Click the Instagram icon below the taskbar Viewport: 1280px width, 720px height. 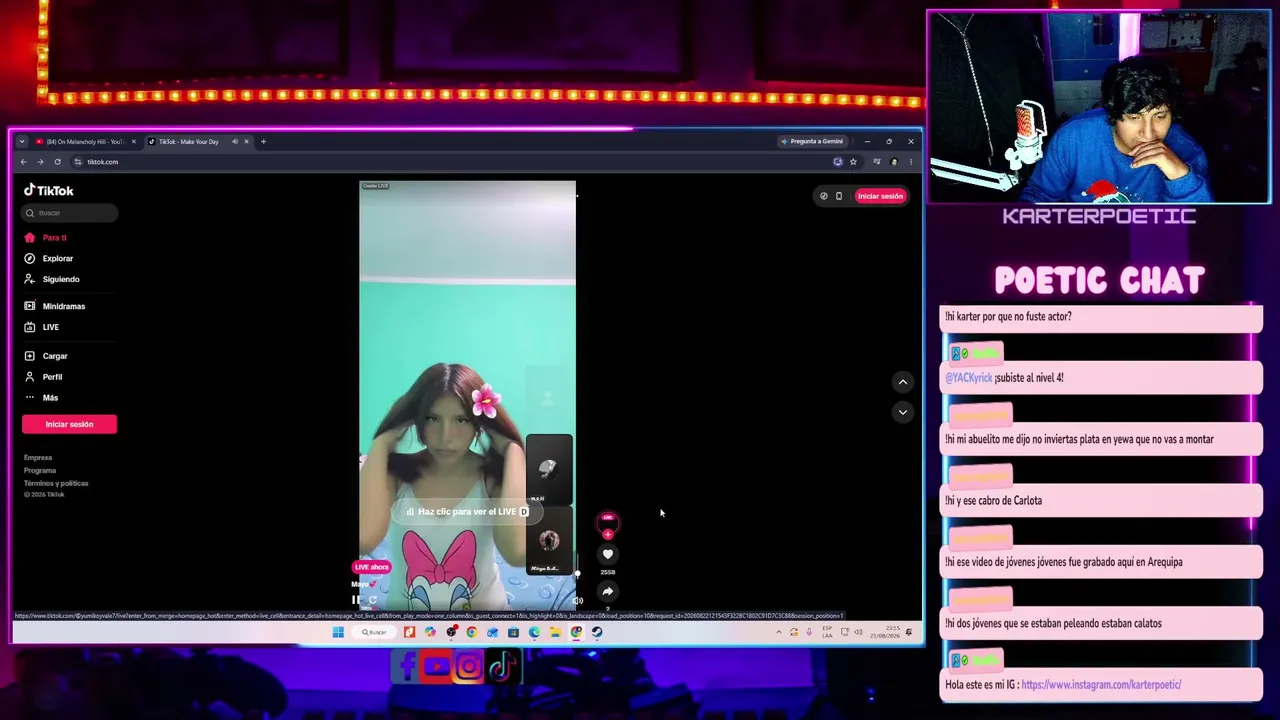click(x=468, y=667)
